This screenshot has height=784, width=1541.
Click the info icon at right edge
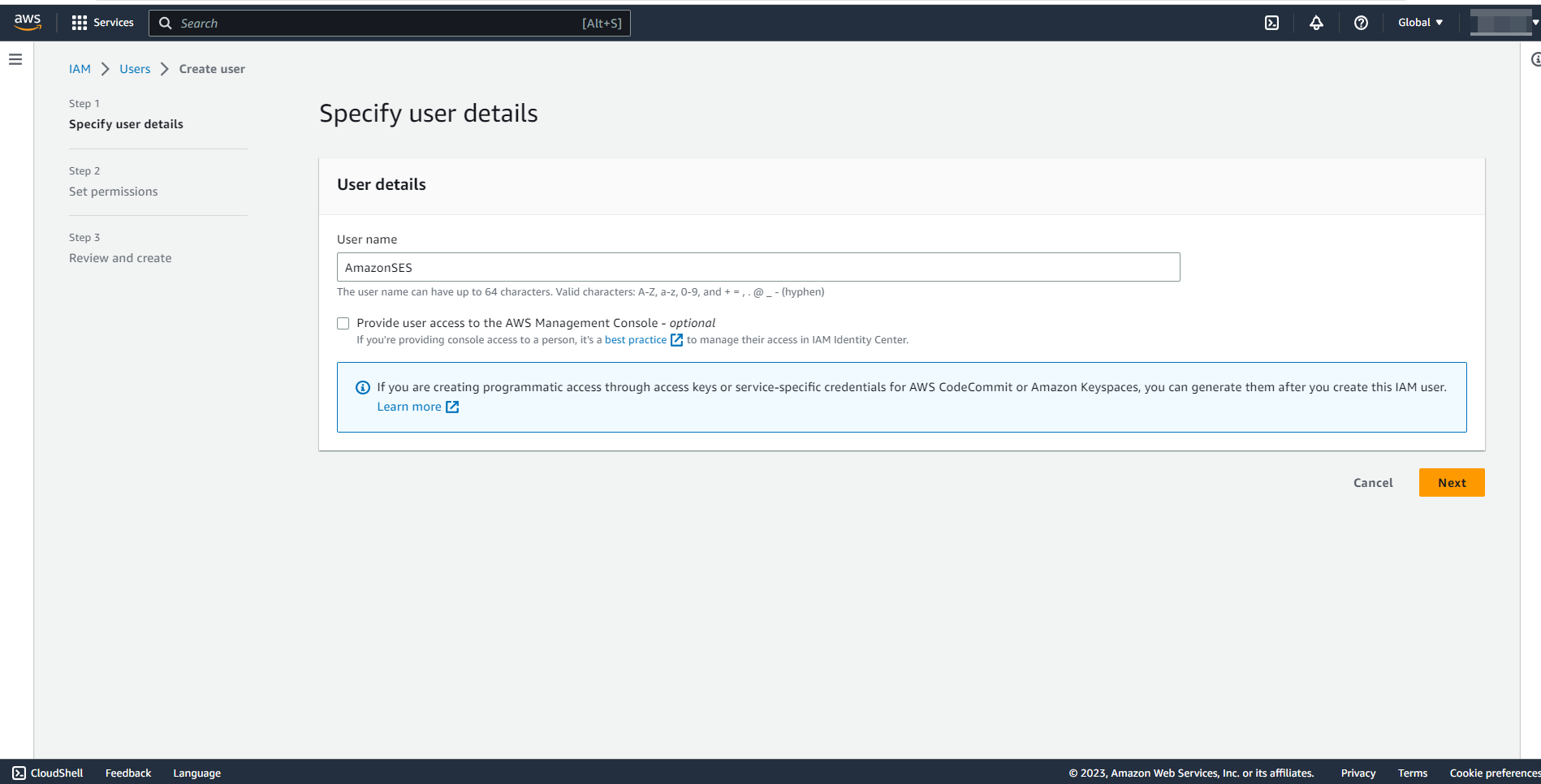(1535, 59)
